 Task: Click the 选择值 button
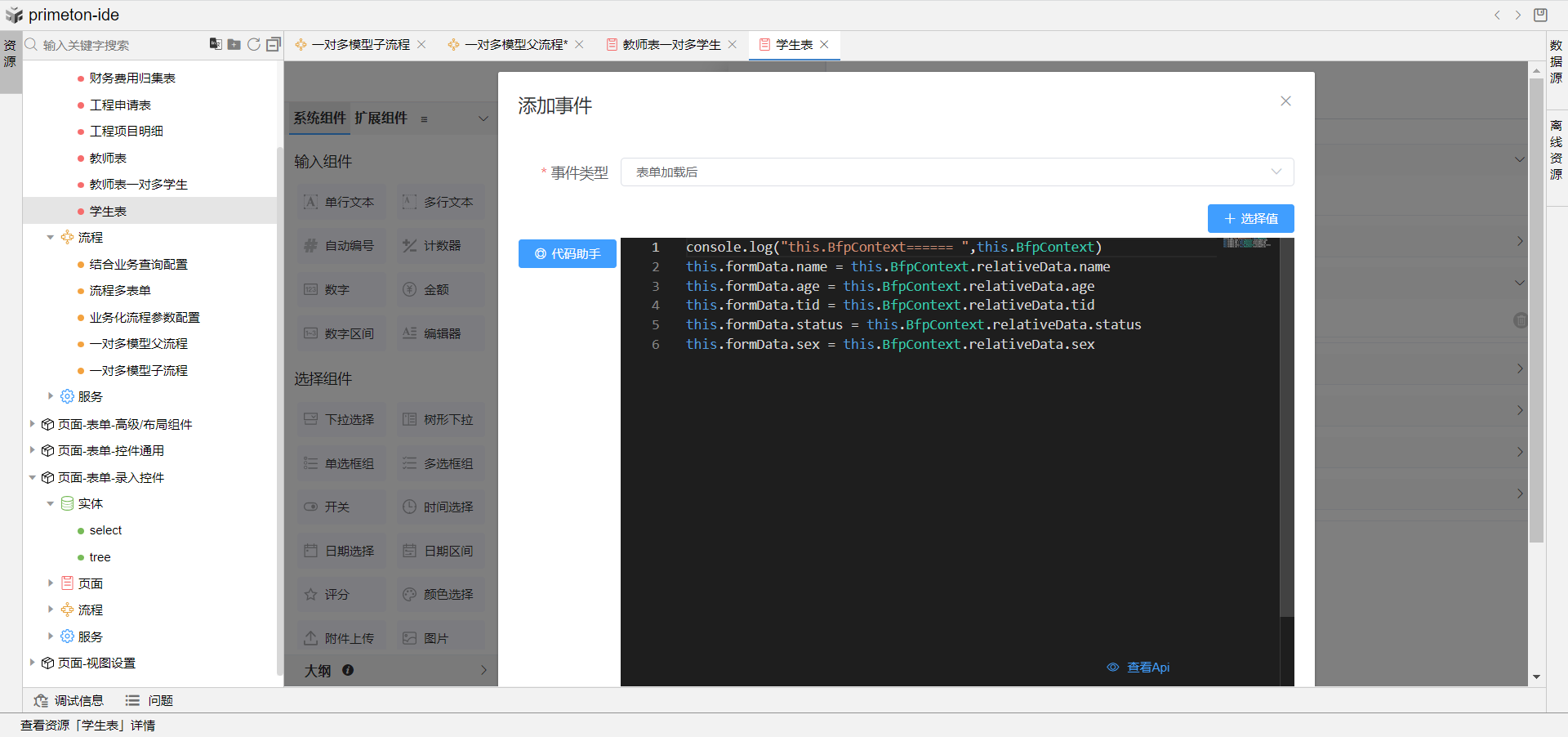pyautogui.click(x=1250, y=219)
